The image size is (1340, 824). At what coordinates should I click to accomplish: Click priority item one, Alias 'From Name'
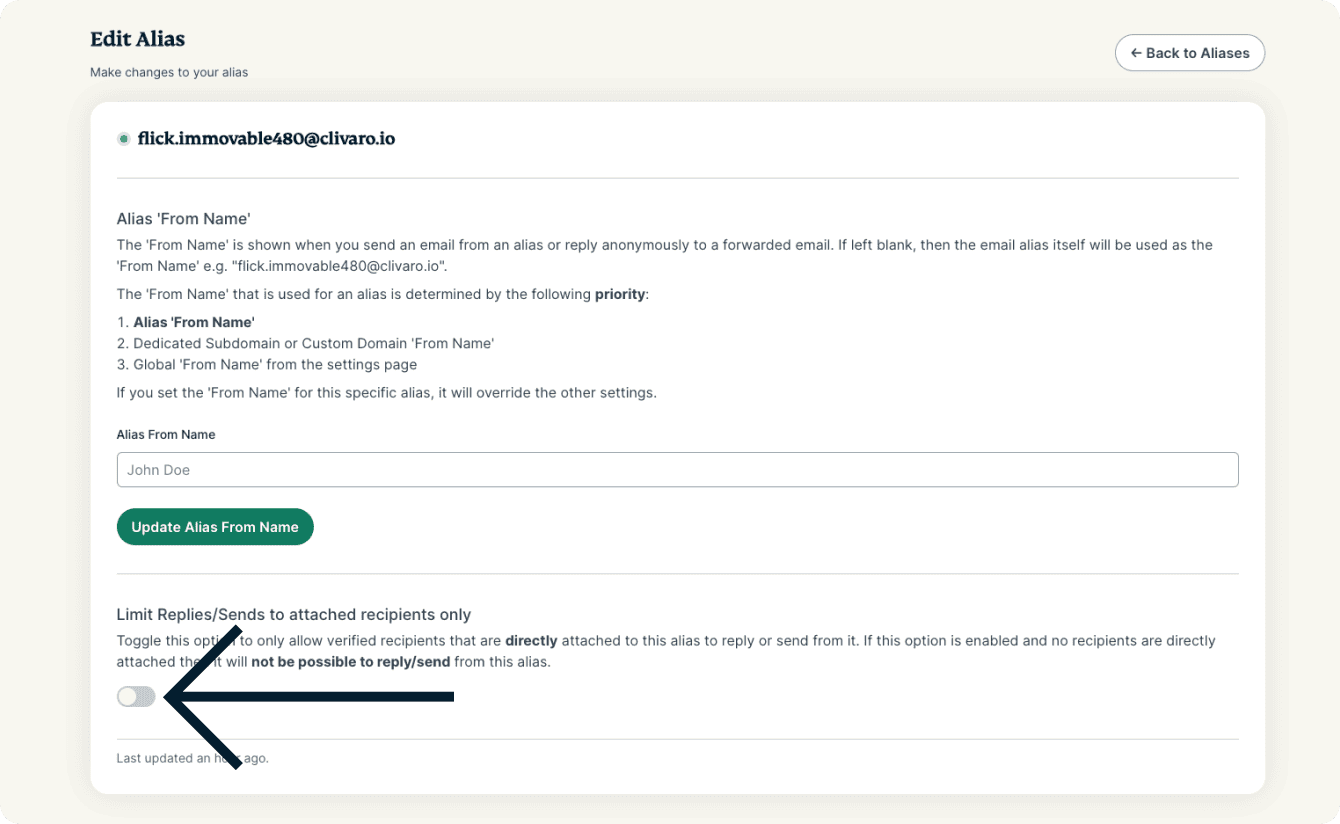pos(194,322)
